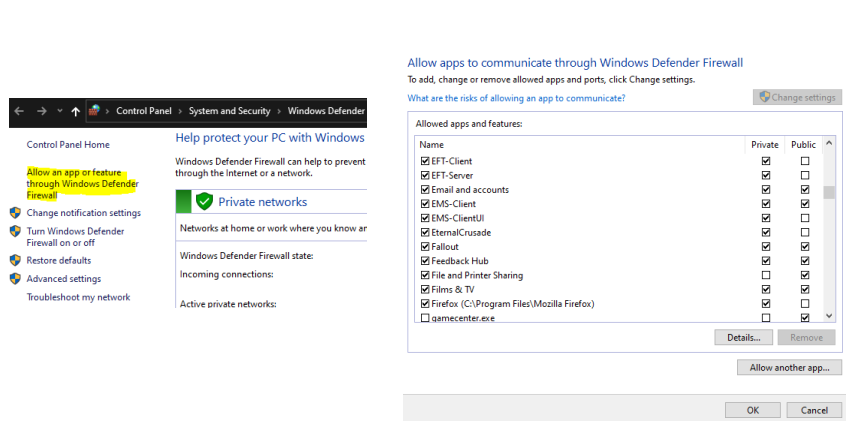Enable the gamecenter.exe name checkbox

[425, 318]
